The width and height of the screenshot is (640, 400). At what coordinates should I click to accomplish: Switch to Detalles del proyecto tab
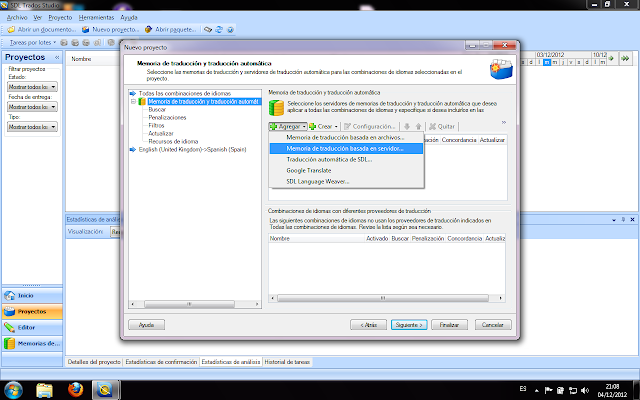(94, 362)
